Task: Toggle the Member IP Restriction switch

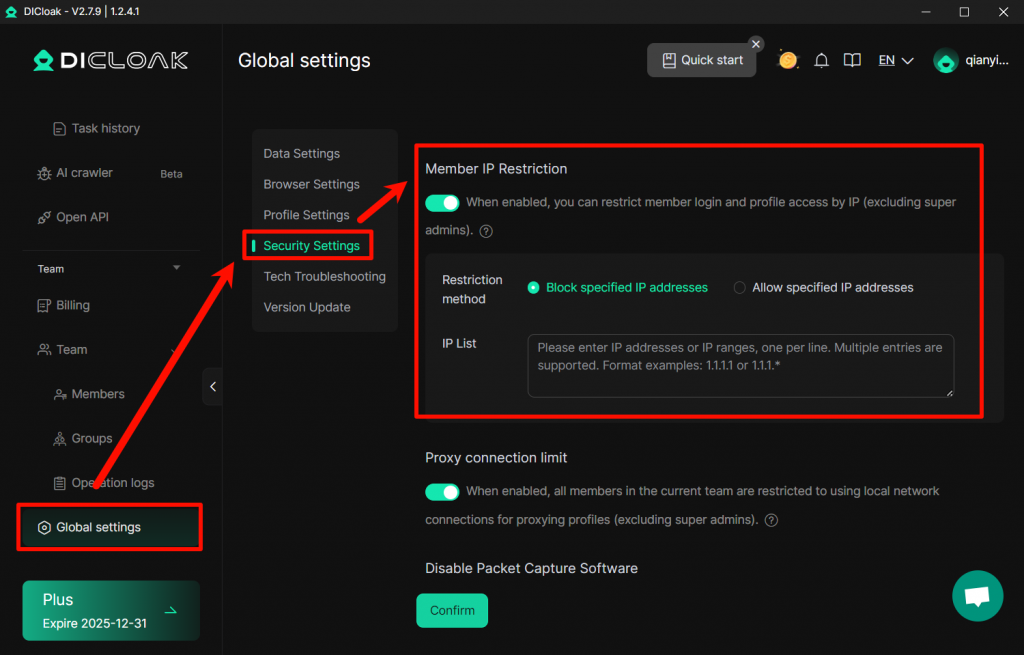Action: coord(442,203)
